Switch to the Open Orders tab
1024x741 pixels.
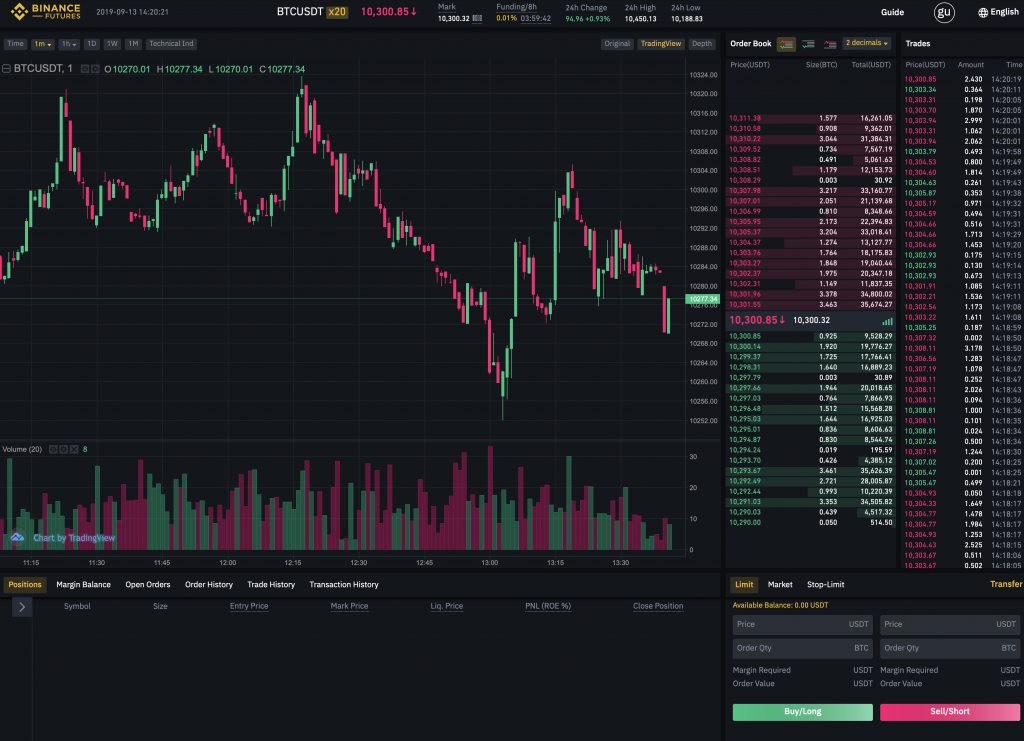pos(147,584)
